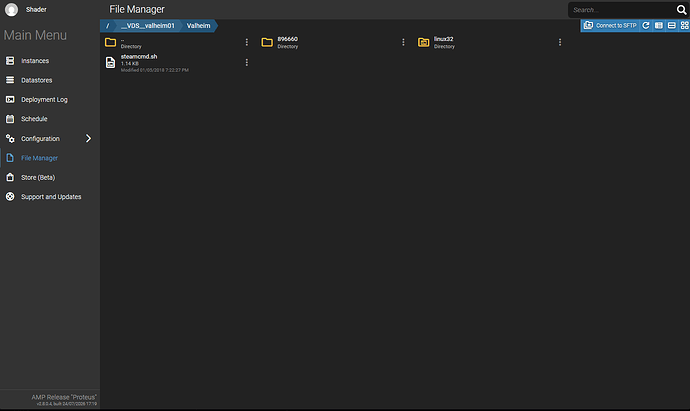Switch to grid tile view

point(684,26)
